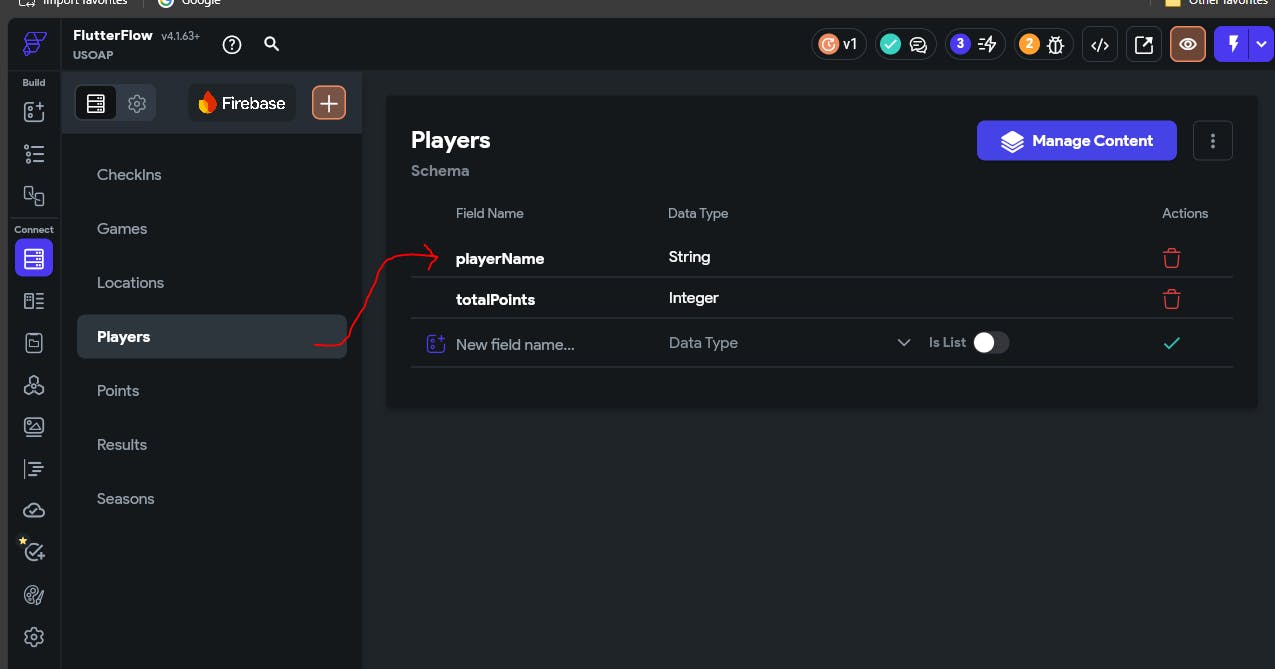Click the Firebase button
The image size is (1275, 669).
coord(242,103)
